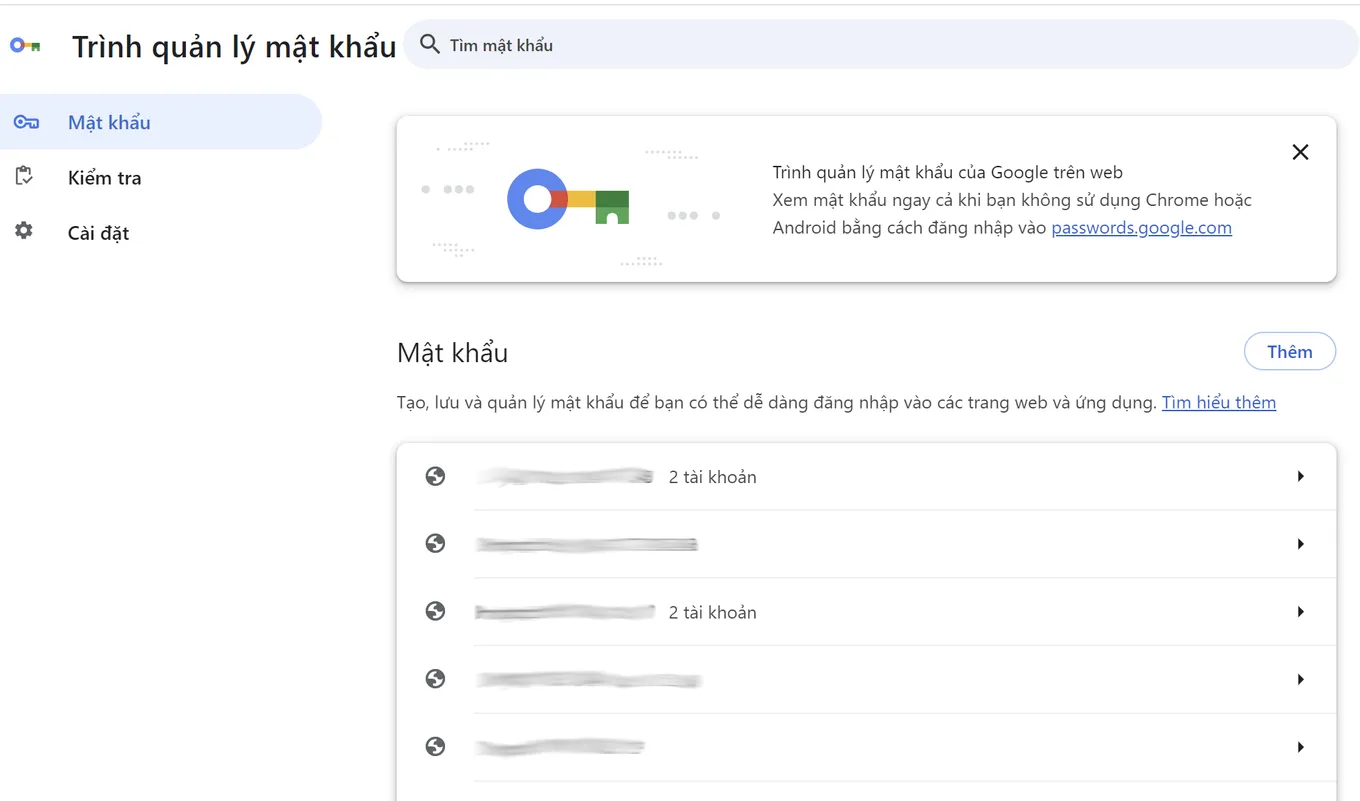Expand the bottom password entry chevron
This screenshot has width=1360, height=801.
pyautogui.click(x=1300, y=746)
